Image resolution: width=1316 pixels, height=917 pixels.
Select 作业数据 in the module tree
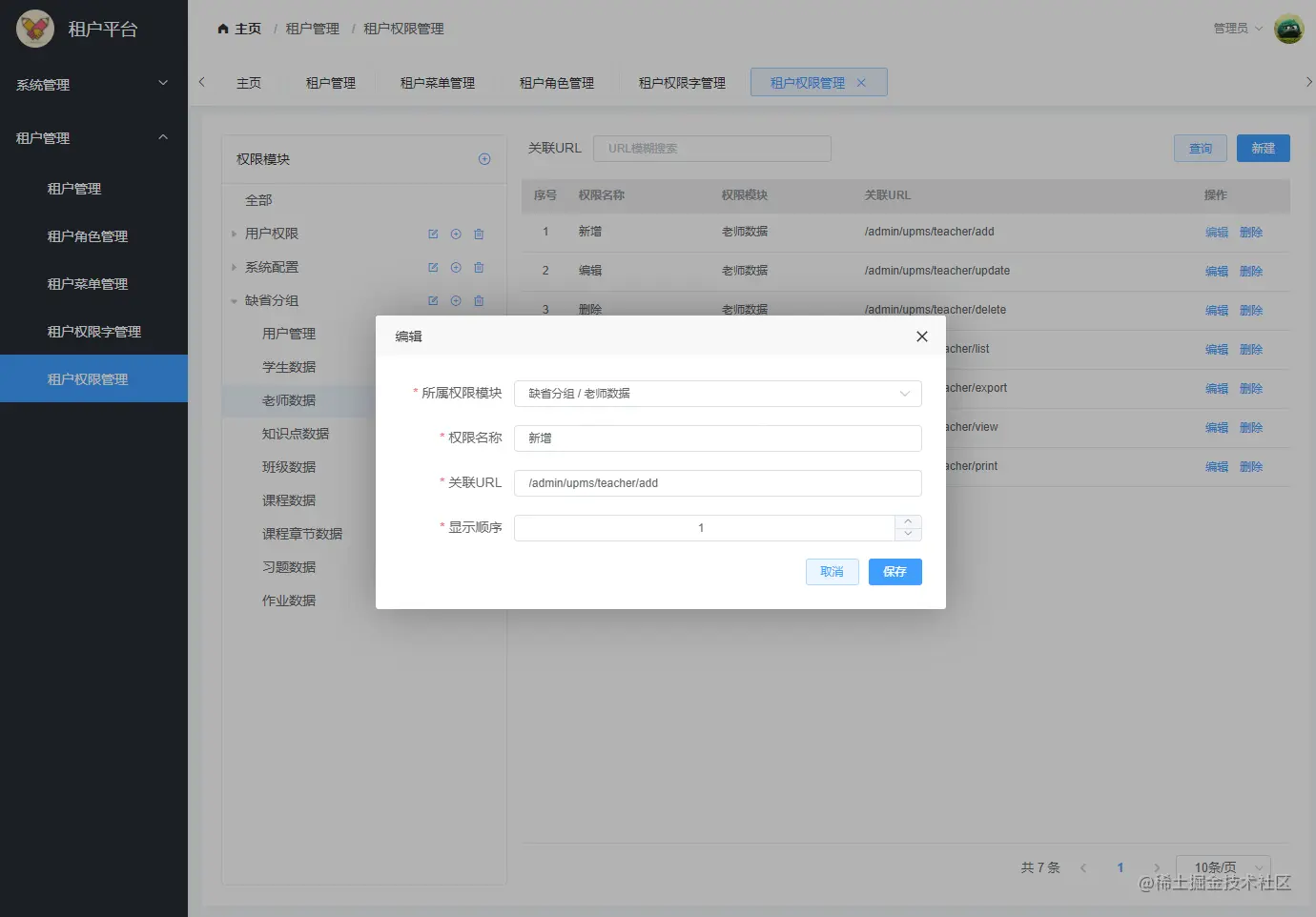click(x=289, y=601)
